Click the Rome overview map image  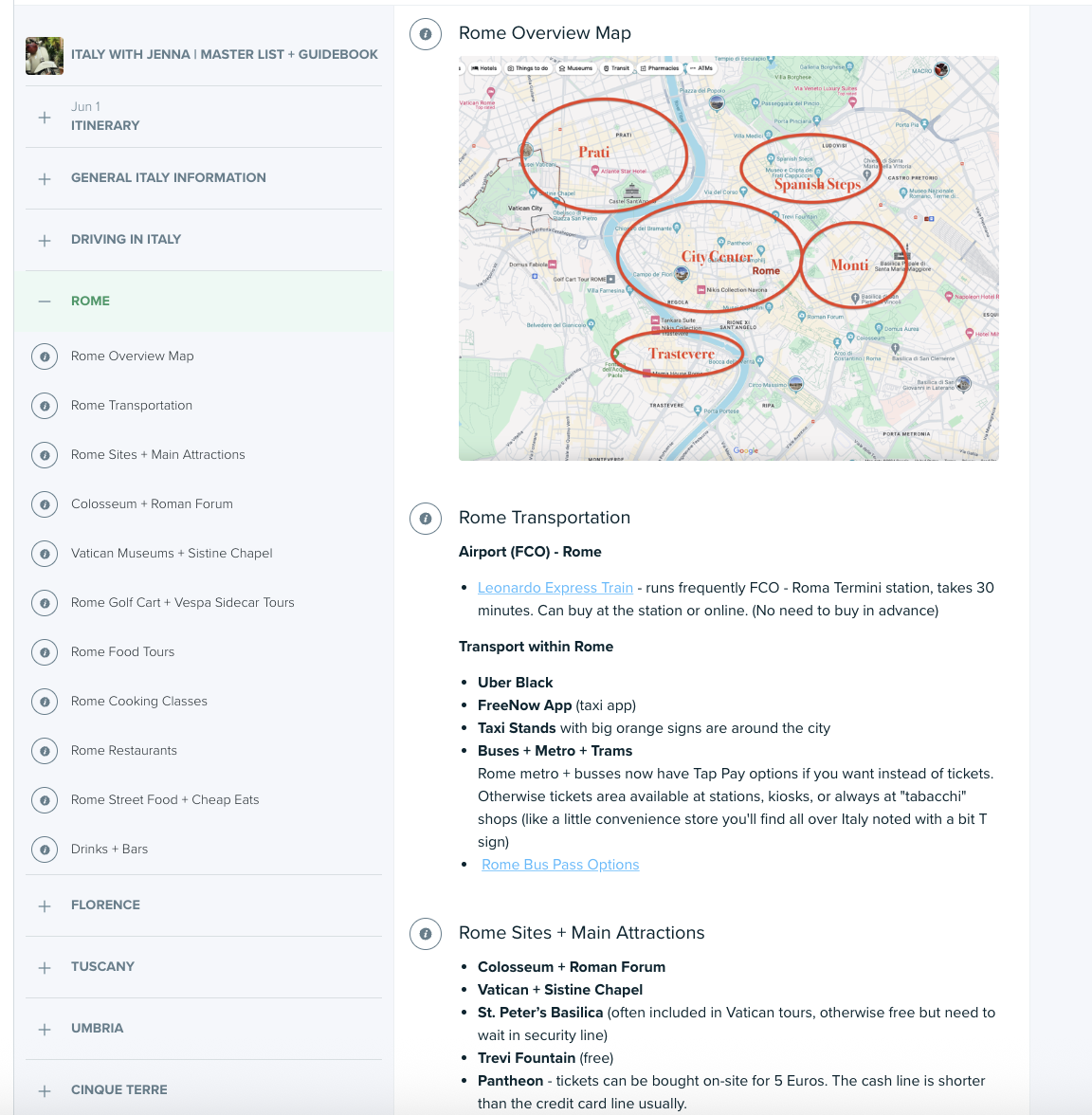[729, 258]
